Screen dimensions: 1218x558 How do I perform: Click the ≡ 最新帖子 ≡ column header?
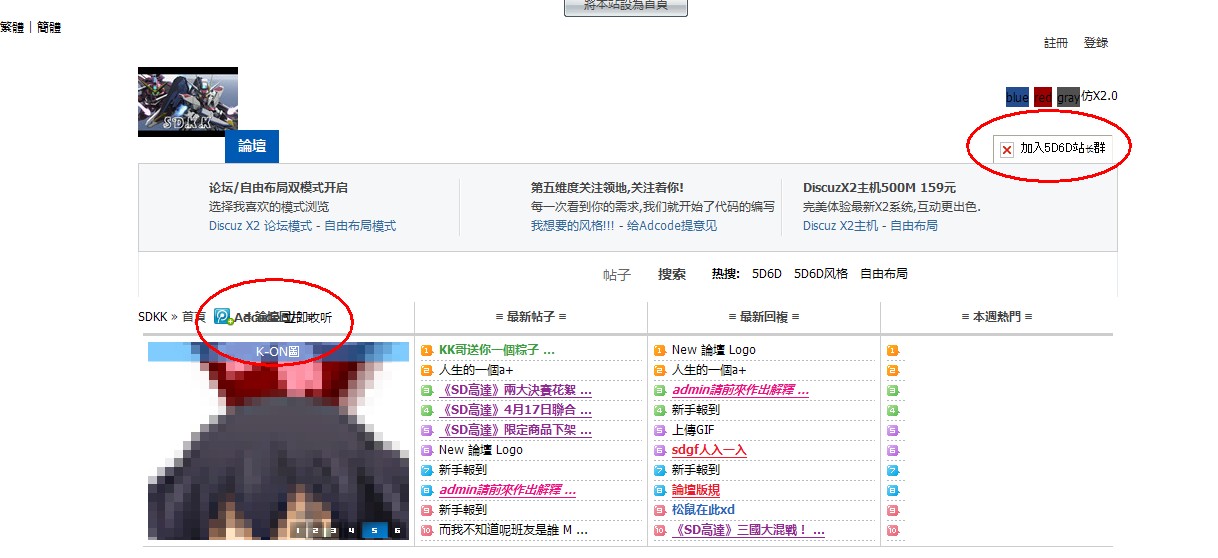(x=531, y=317)
